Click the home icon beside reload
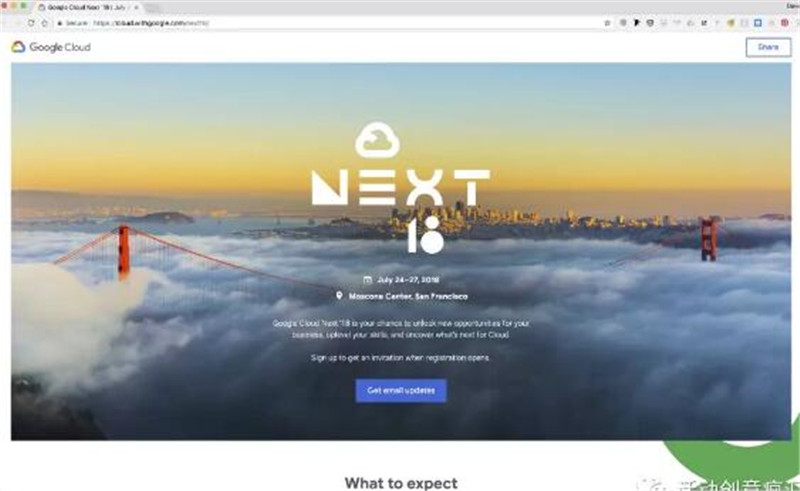This screenshot has height=491, width=800. (x=44, y=23)
